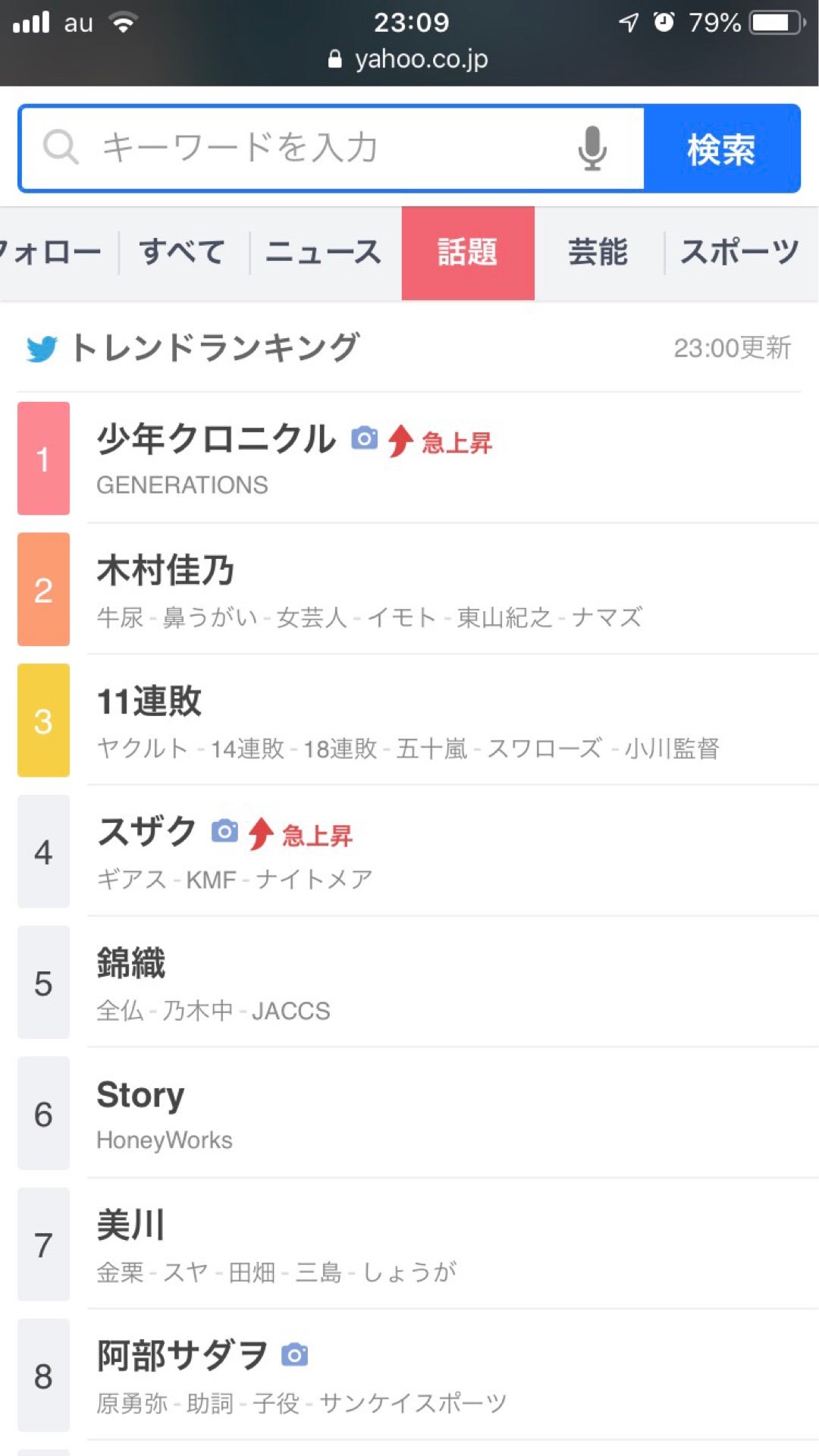The image size is (819, 1456).
Task: Switch to the スポーツ tab
Action: tap(740, 253)
